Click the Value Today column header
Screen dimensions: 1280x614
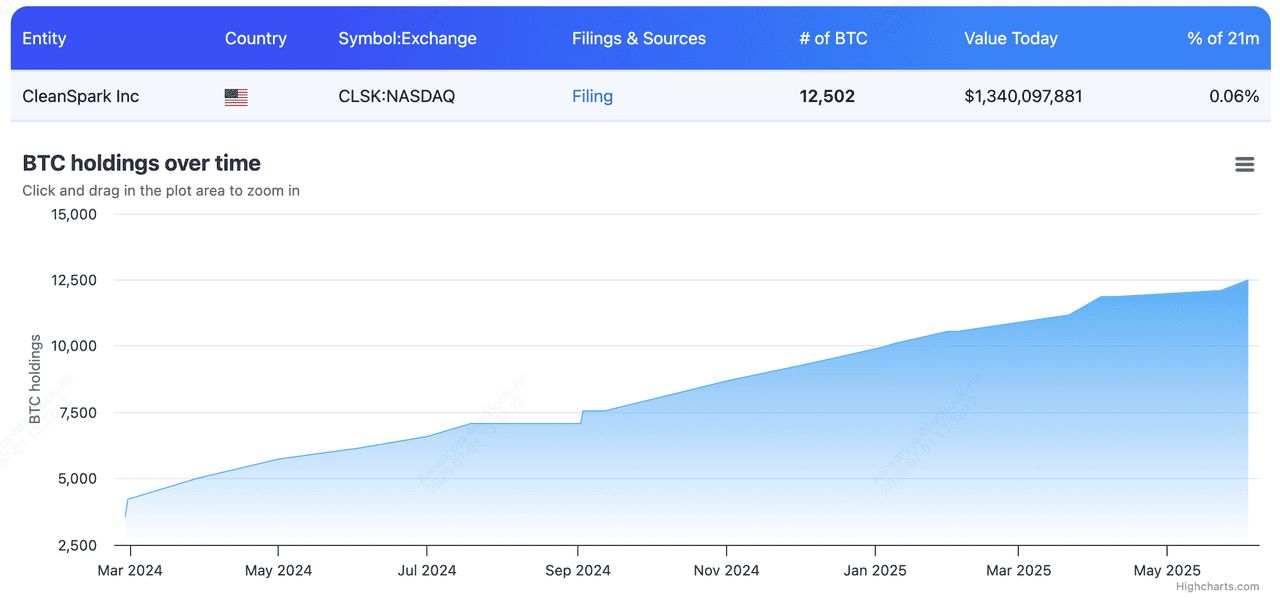[1010, 38]
